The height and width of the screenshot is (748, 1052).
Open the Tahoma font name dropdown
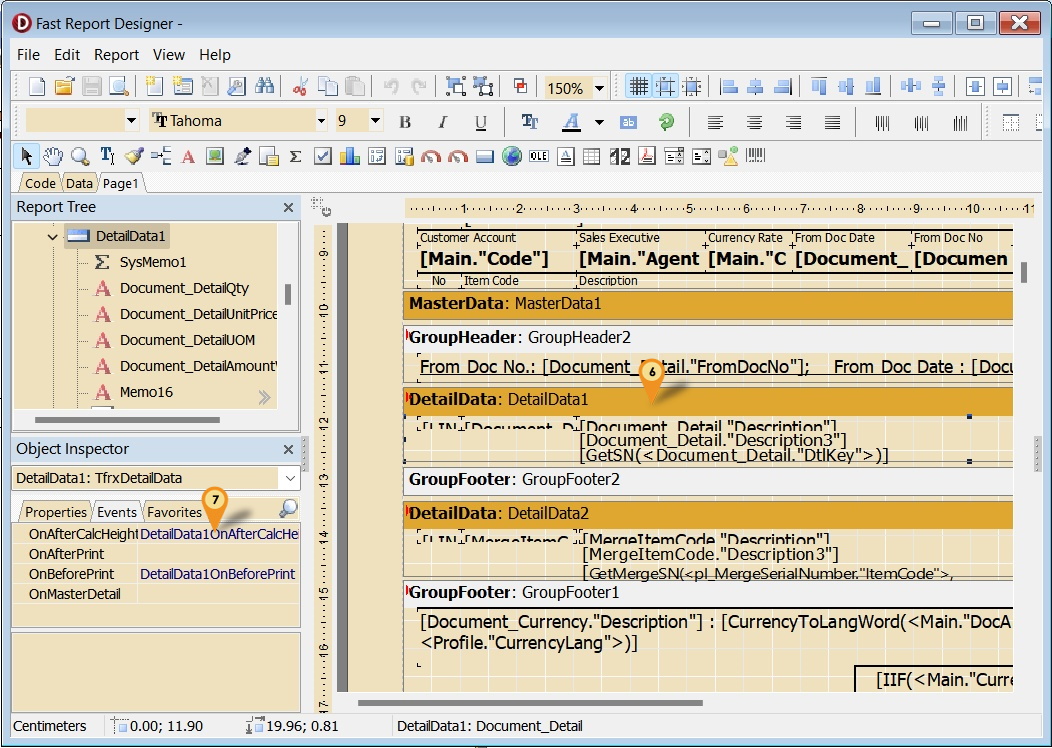(x=321, y=121)
